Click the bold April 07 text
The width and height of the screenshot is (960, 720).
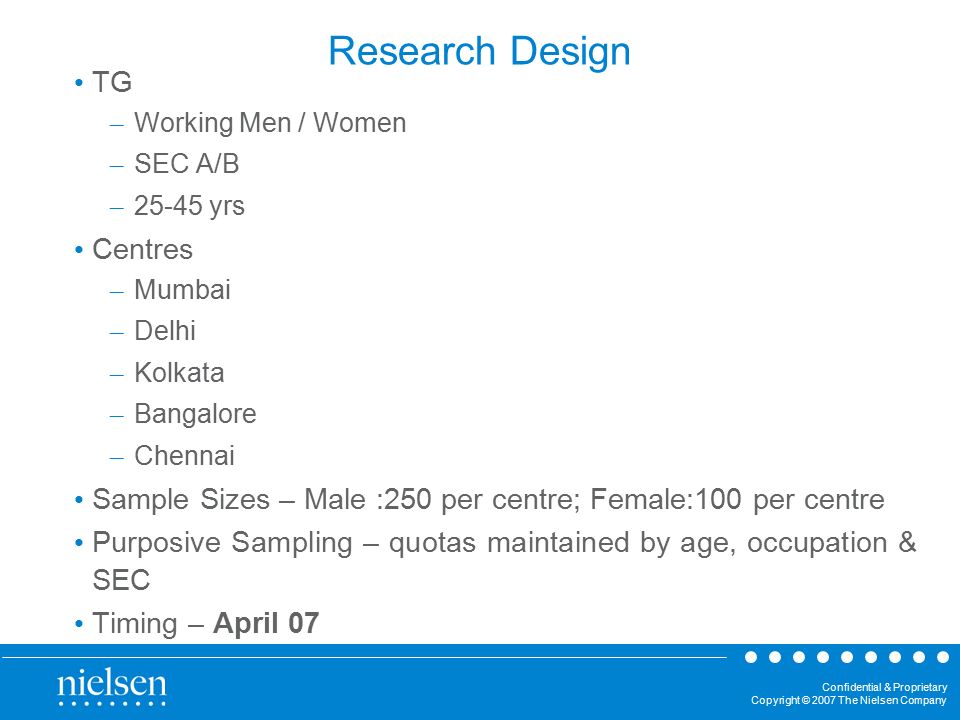[266, 623]
